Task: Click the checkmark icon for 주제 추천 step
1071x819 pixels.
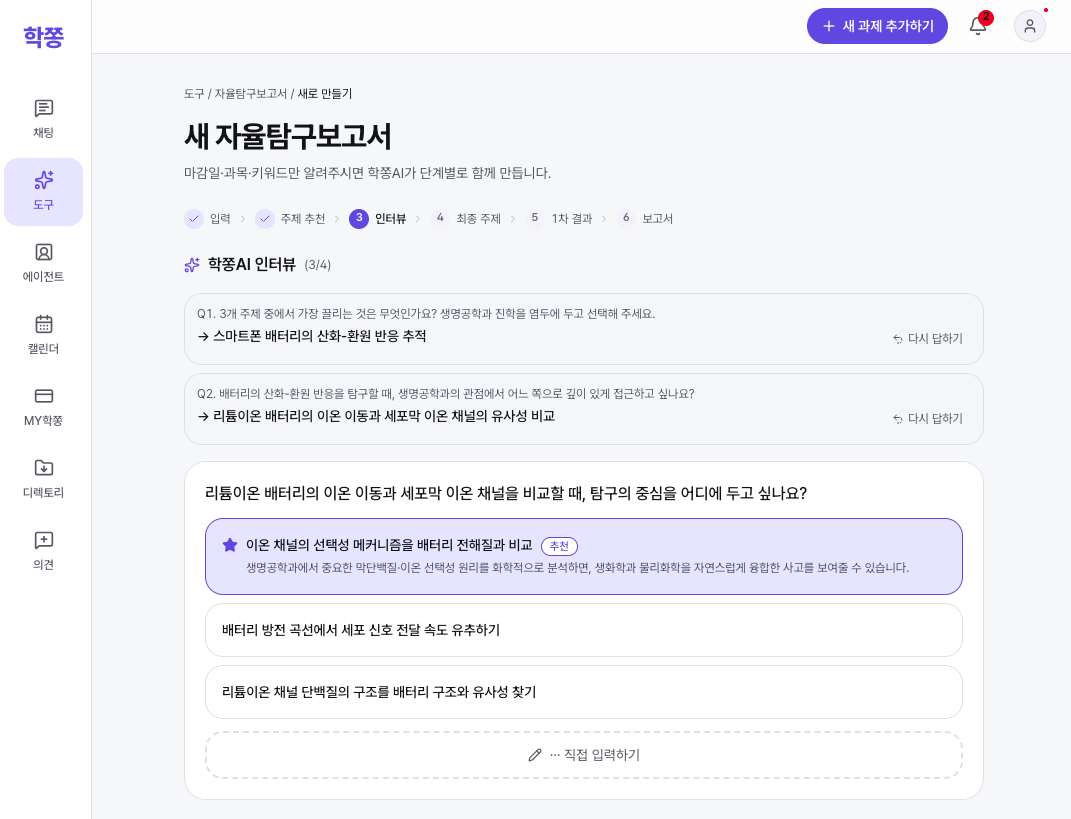Action: (264, 219)
